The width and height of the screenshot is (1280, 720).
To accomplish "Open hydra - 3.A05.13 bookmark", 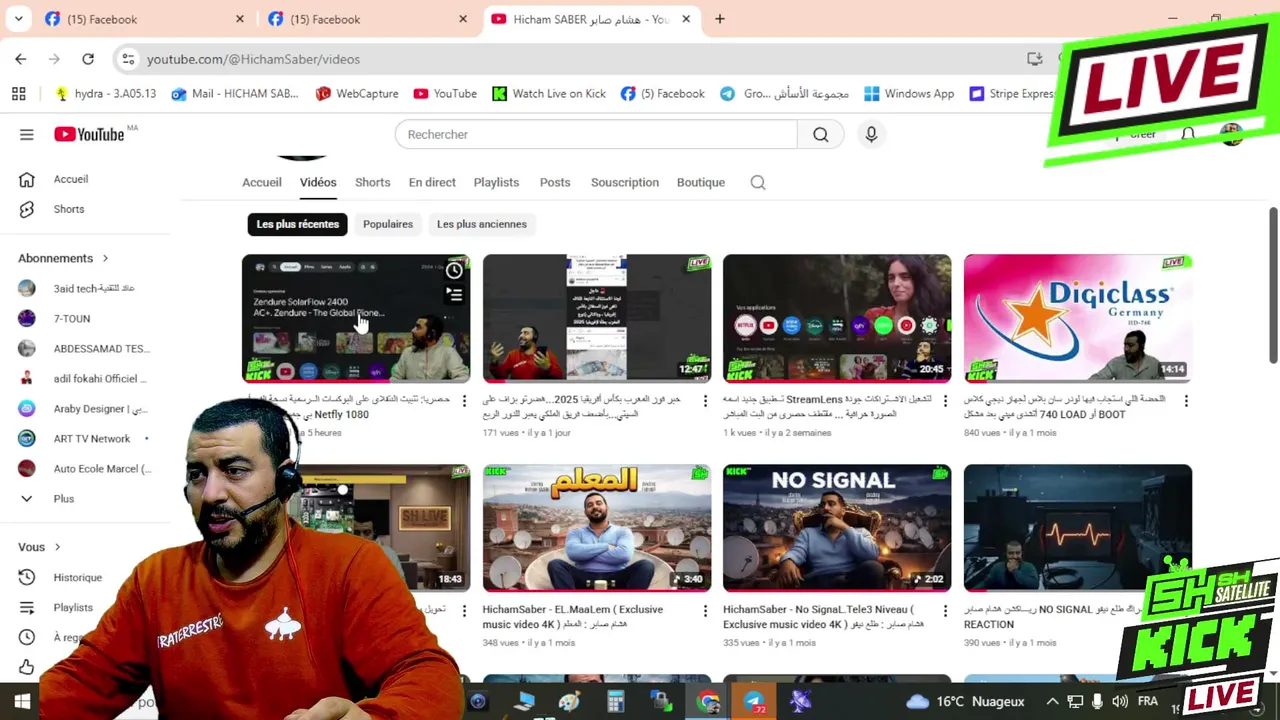I will coord(106,93).
